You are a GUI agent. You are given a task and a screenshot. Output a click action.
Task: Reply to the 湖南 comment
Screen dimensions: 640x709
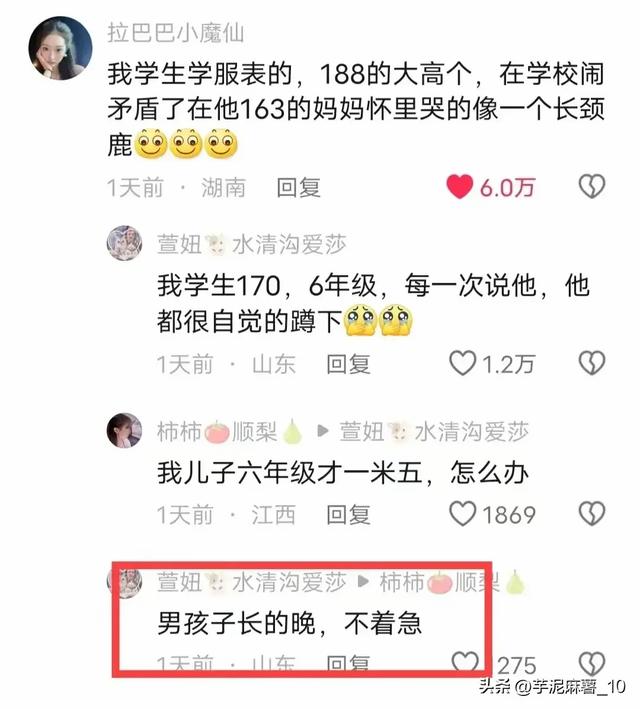tap(299, 188)
